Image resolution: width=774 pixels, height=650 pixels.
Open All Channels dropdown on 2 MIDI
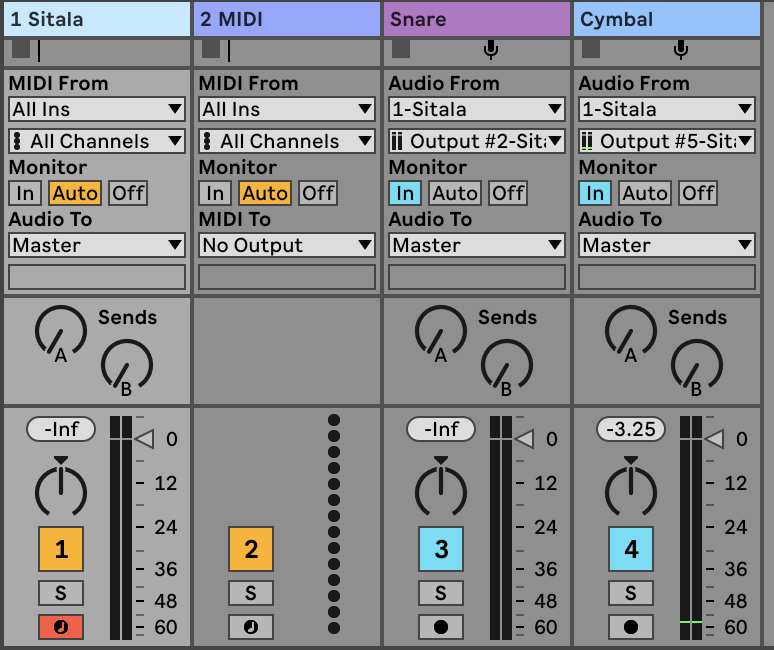coord(287,141)
